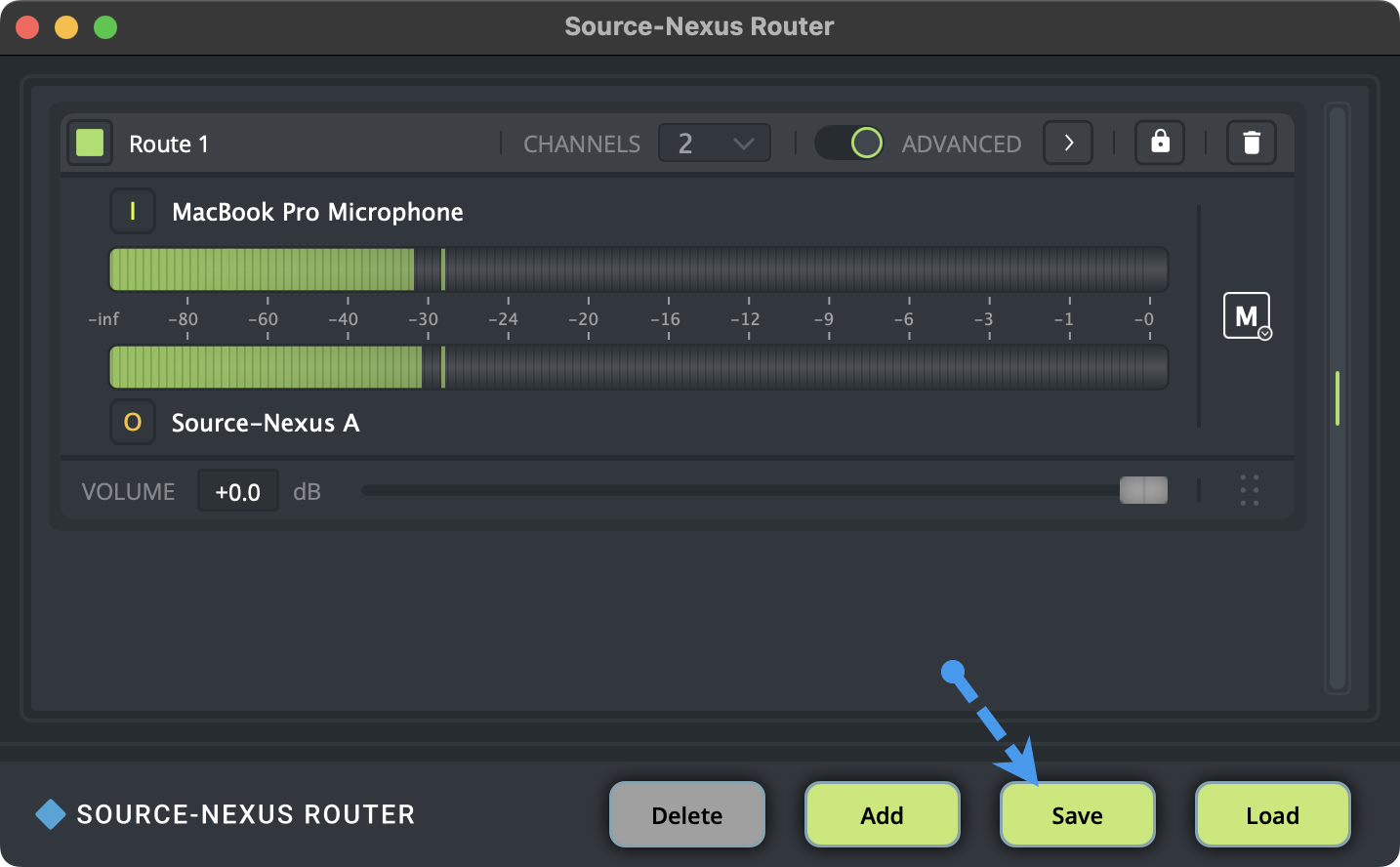Click the route volume slider handle
Viewport: 1400px width, 867px height.
(1143, 490)
